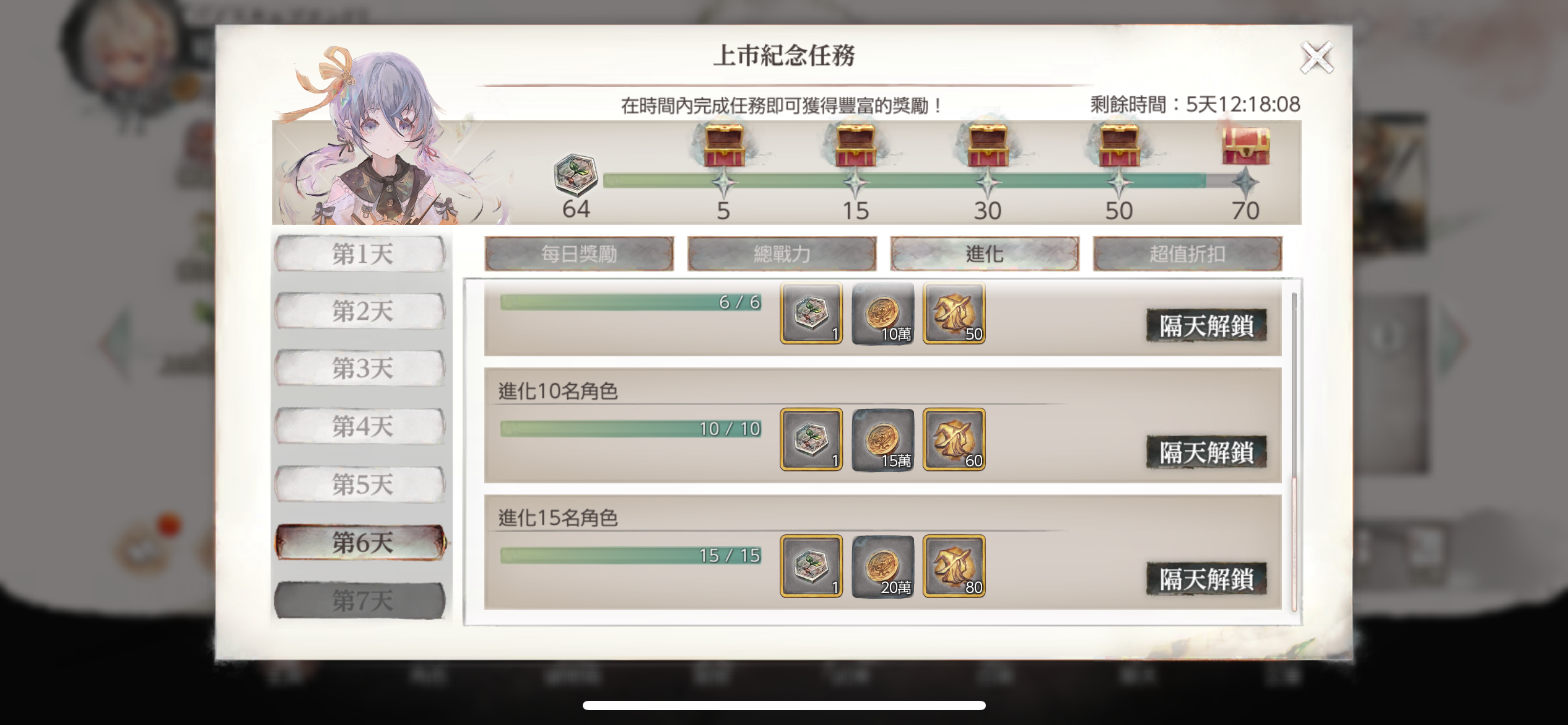Tap 隔天解鎖 button for 進化10名角色
This screenshot has height=725, width=1568.
pos(1206,452)
